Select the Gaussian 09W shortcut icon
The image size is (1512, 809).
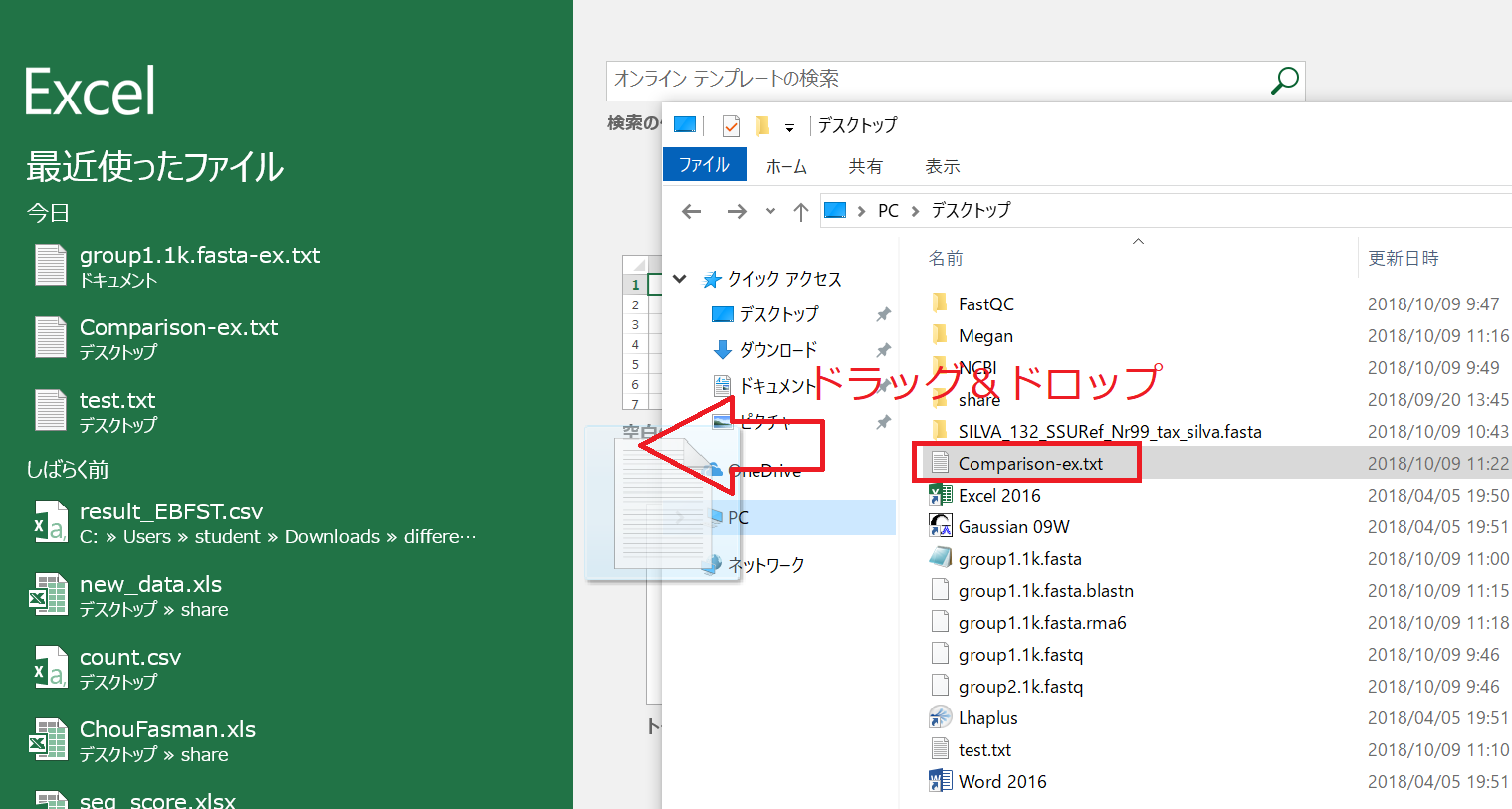(x=940, y=525)
